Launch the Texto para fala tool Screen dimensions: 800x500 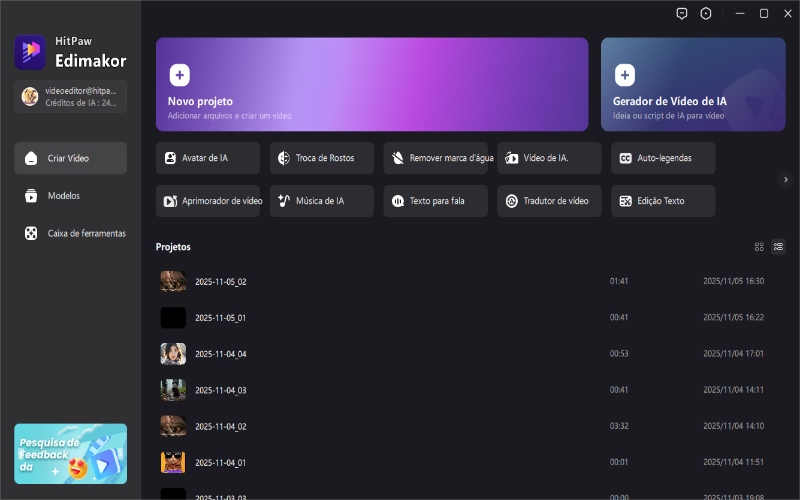(x=435, y=201)
